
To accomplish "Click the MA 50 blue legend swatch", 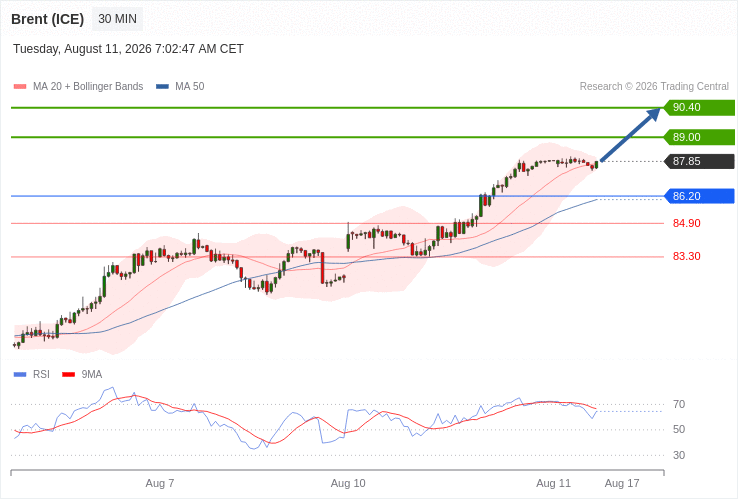I will pyautogui.click(x=162, y=87).
